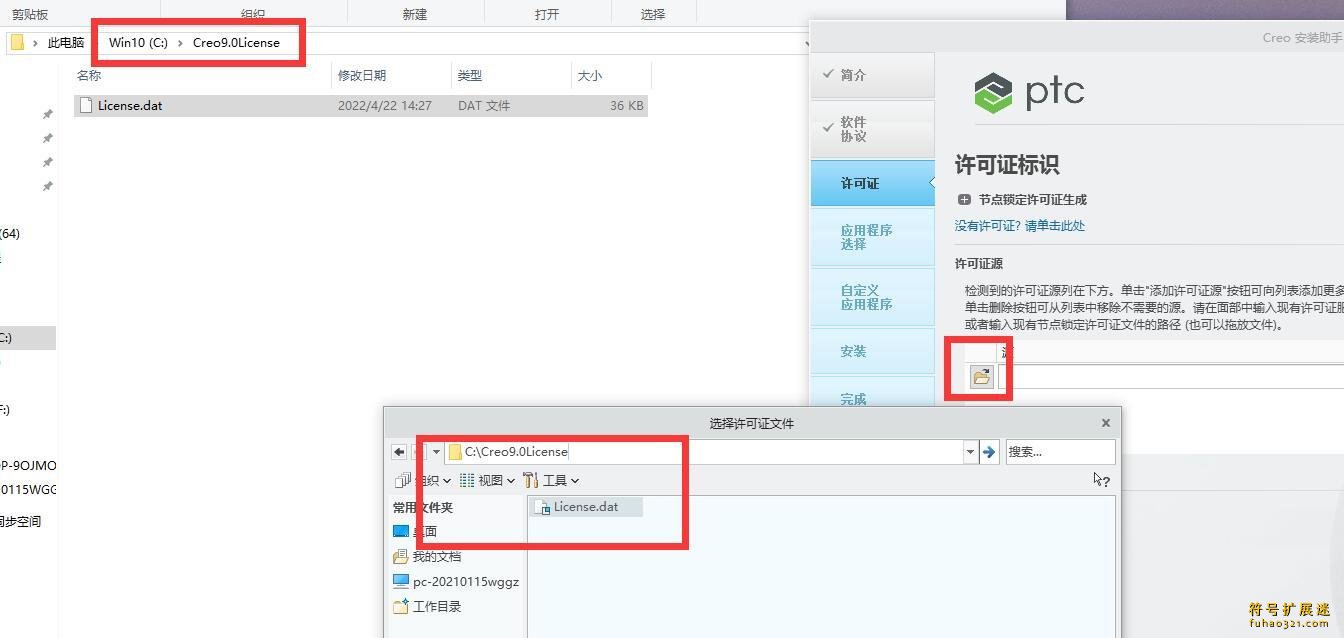1344x638 pixels.
Task: Click Win10 (C:) in Explorer breadcrumb
Action: (138, 43)
